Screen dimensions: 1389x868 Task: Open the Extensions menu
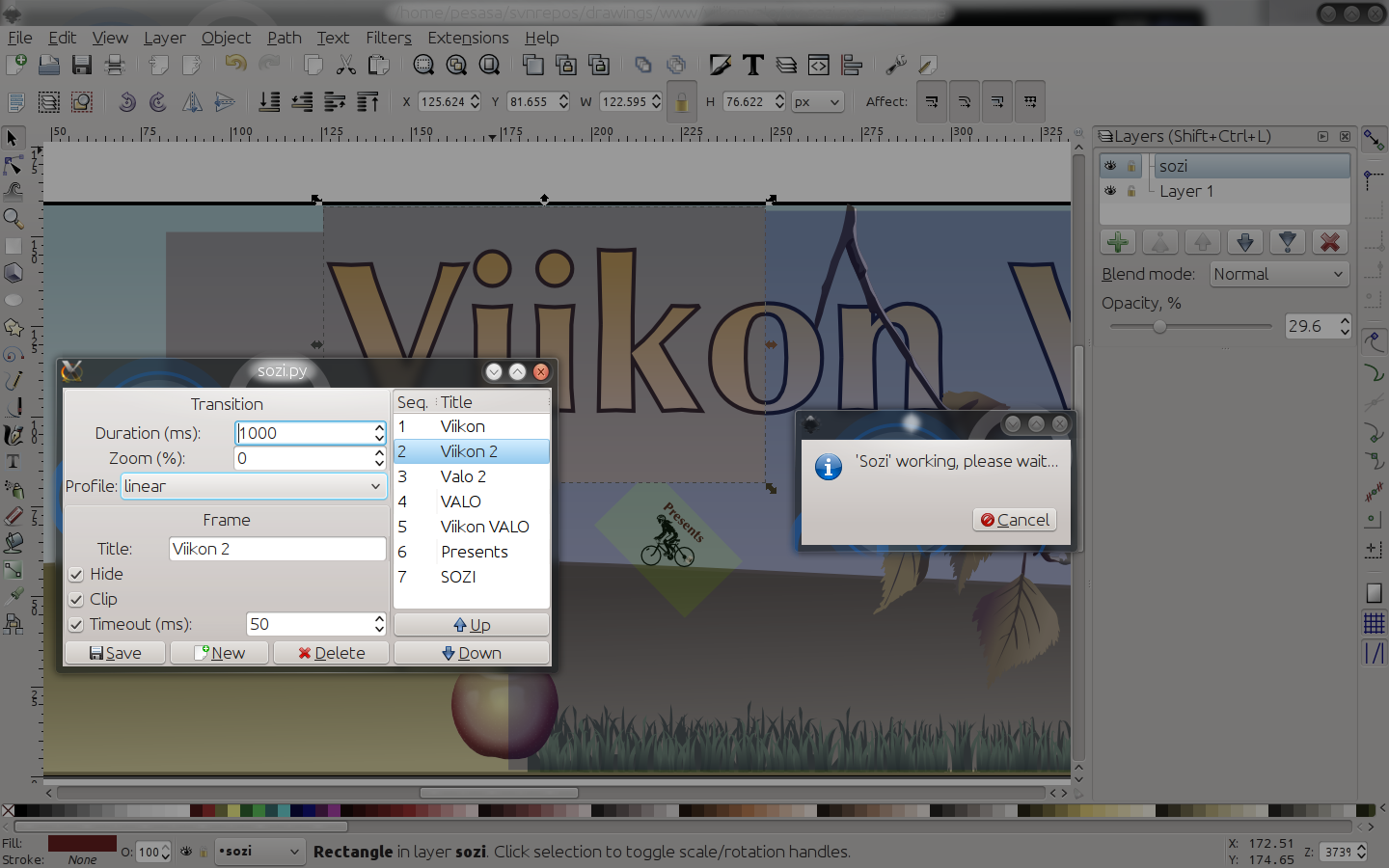(468, 38)
